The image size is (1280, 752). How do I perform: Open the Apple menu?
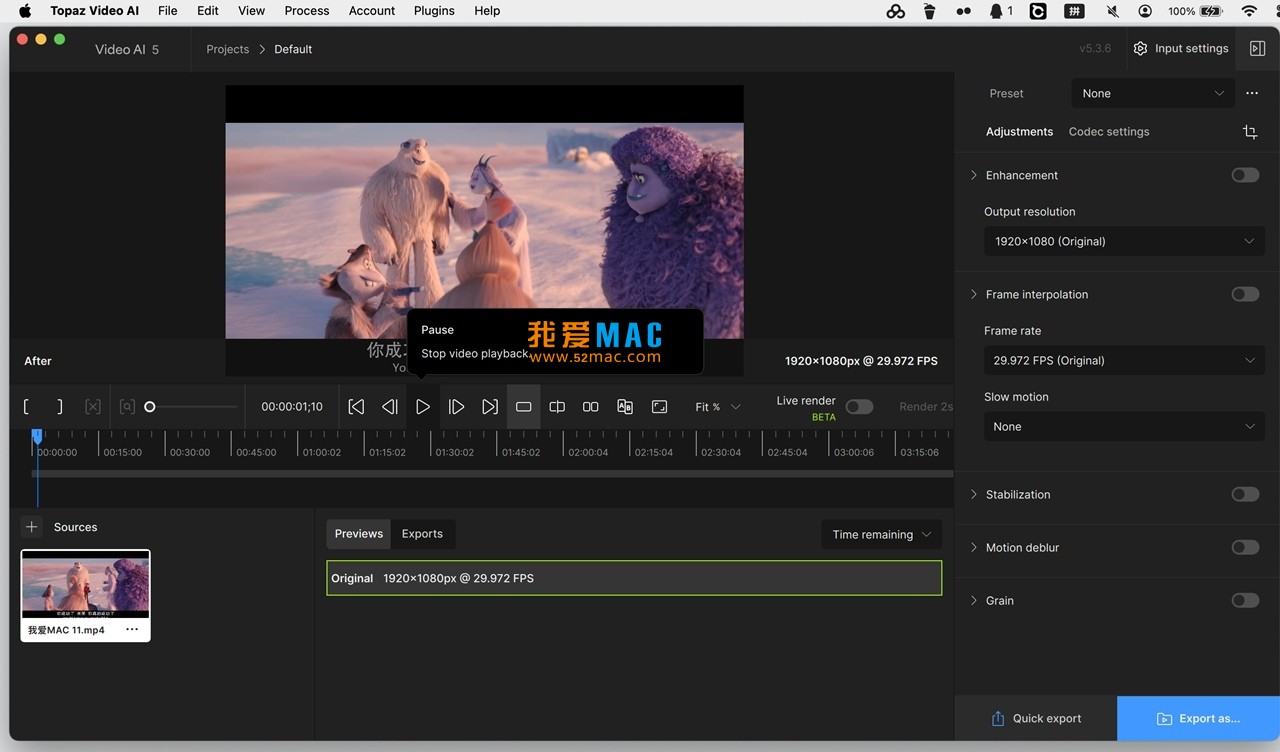26,11
